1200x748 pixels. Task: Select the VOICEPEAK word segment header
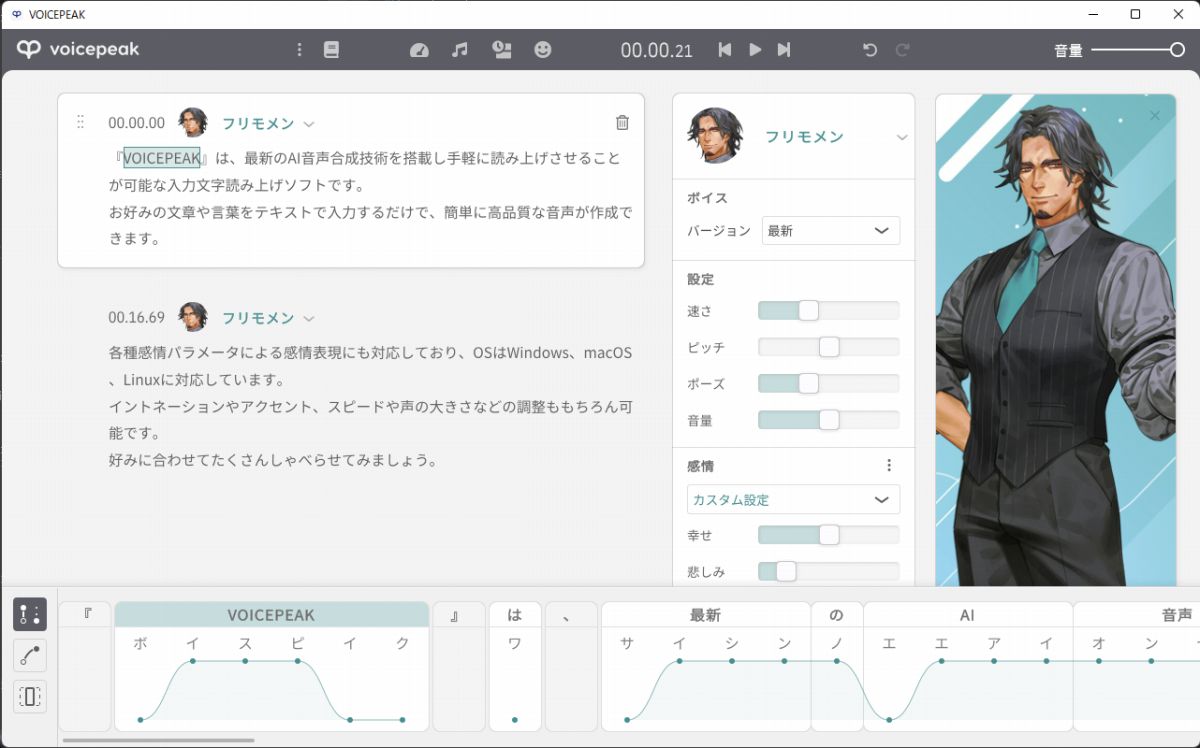pos(271,615)
